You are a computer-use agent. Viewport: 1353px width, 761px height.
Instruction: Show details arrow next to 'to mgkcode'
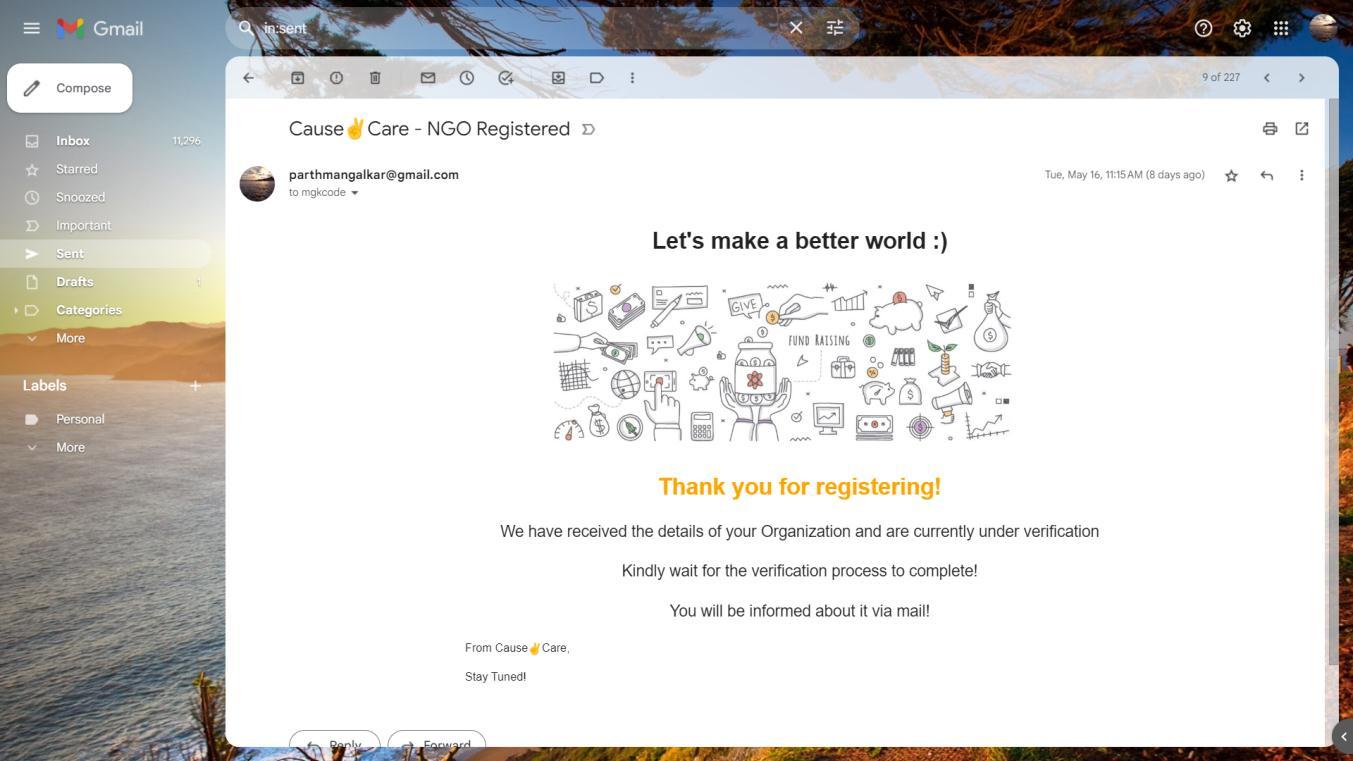pos(354,193)
